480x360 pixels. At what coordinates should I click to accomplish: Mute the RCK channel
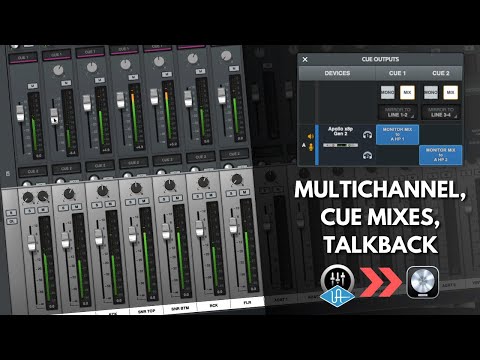(211, 195)
